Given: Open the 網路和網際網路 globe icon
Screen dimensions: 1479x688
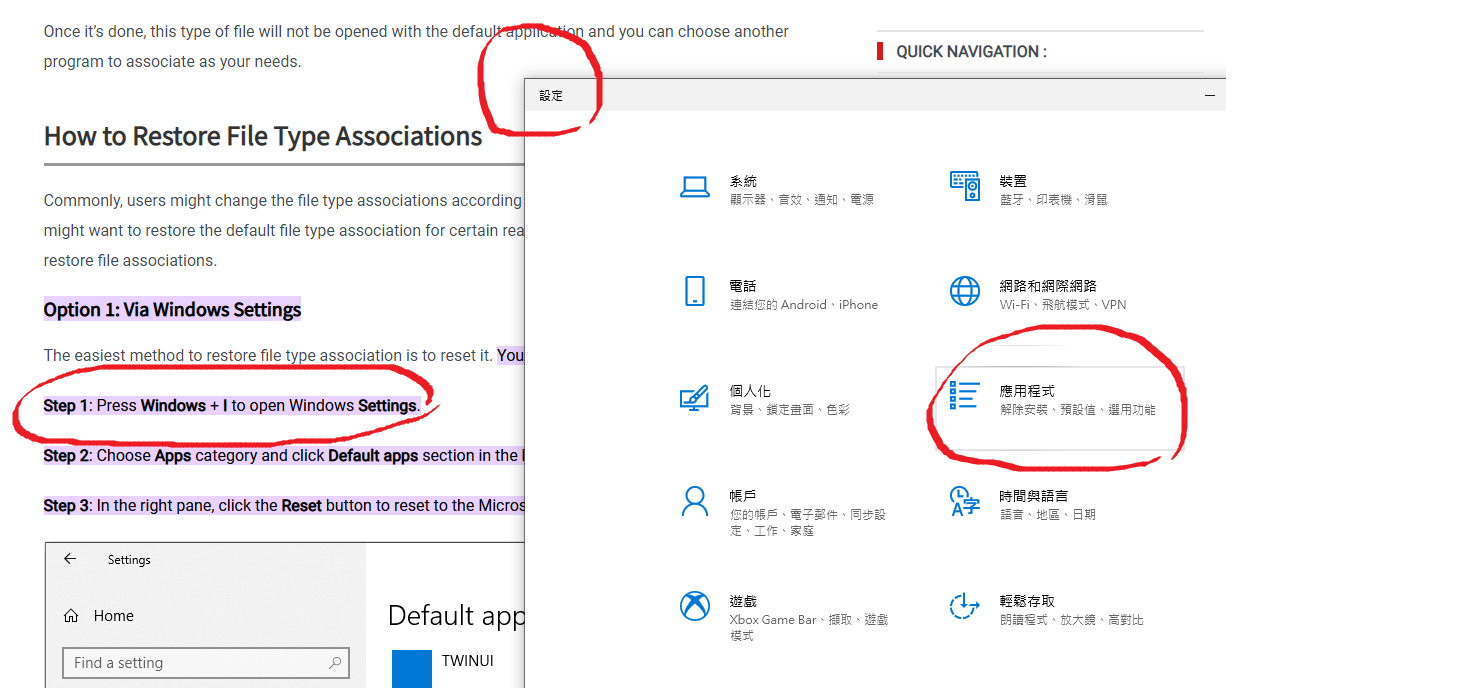Looking at the screenshot, I should tap(964, 291).
